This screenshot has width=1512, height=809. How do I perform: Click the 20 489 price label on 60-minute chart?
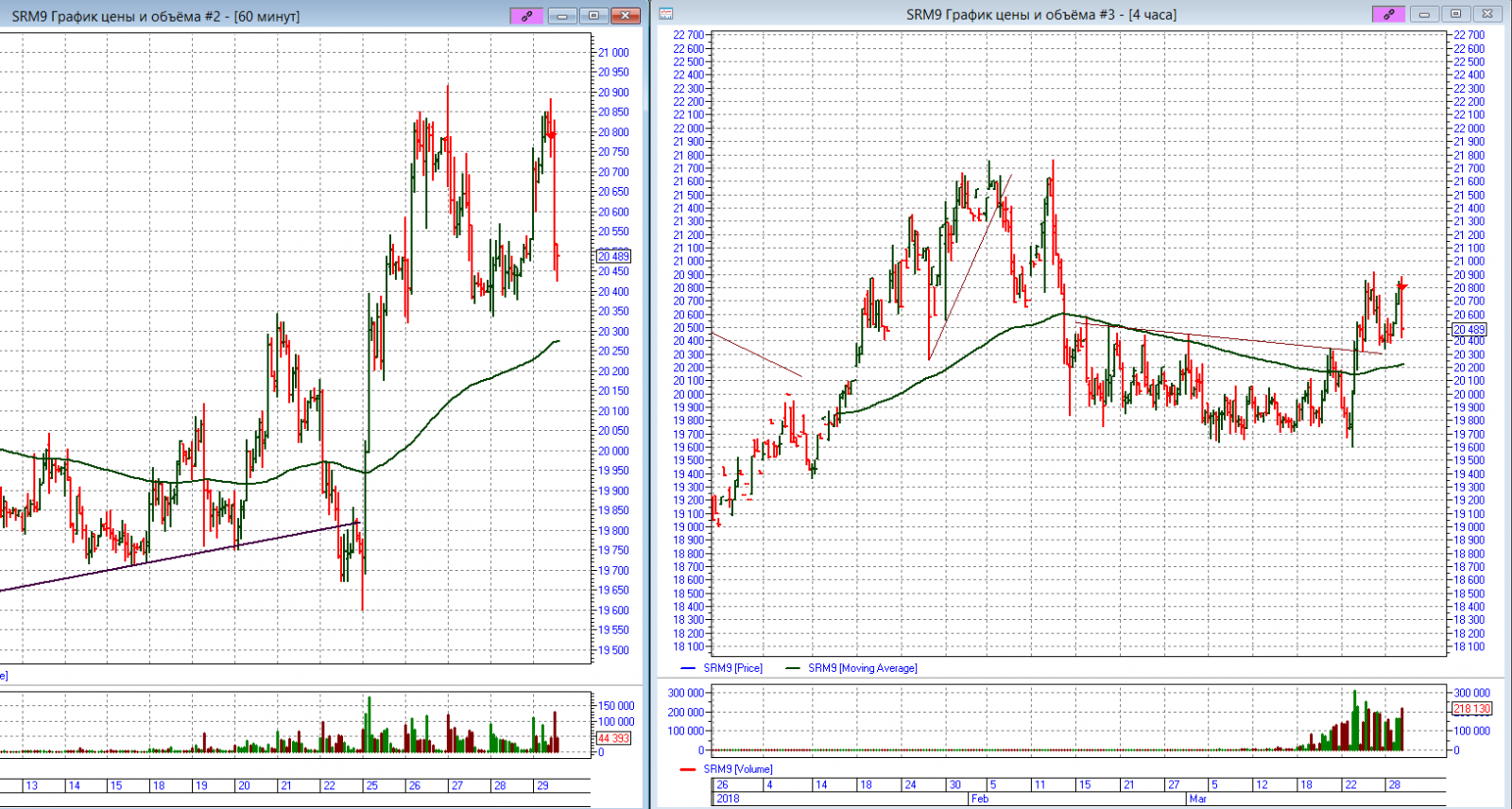[x=613, y=256]
